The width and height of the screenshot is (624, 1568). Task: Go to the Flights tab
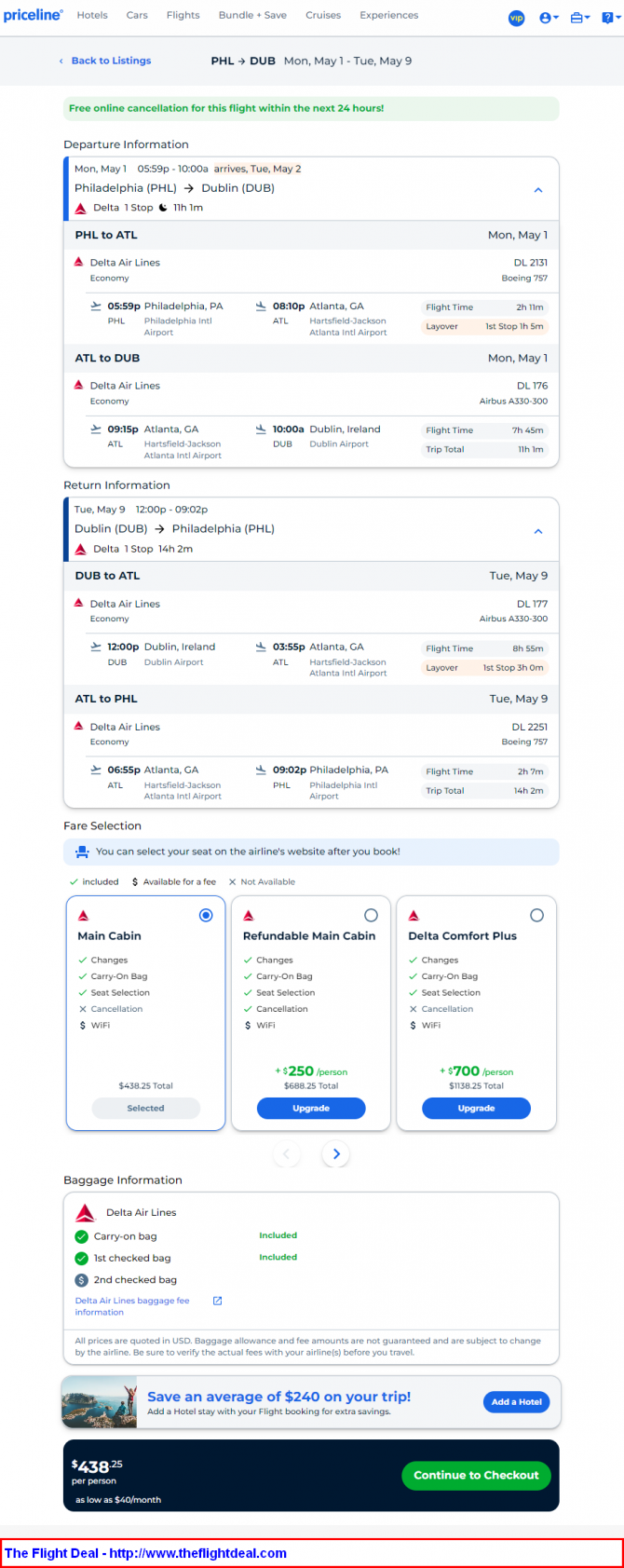pyautogui.click(x=183, y=15)
